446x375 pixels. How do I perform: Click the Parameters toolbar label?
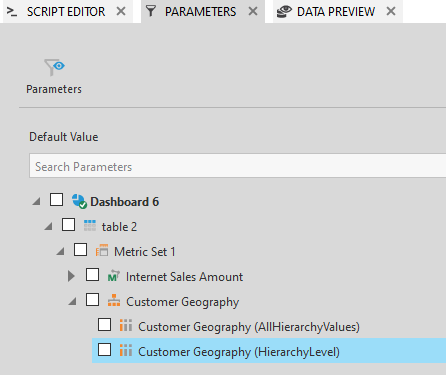[54, 89]
